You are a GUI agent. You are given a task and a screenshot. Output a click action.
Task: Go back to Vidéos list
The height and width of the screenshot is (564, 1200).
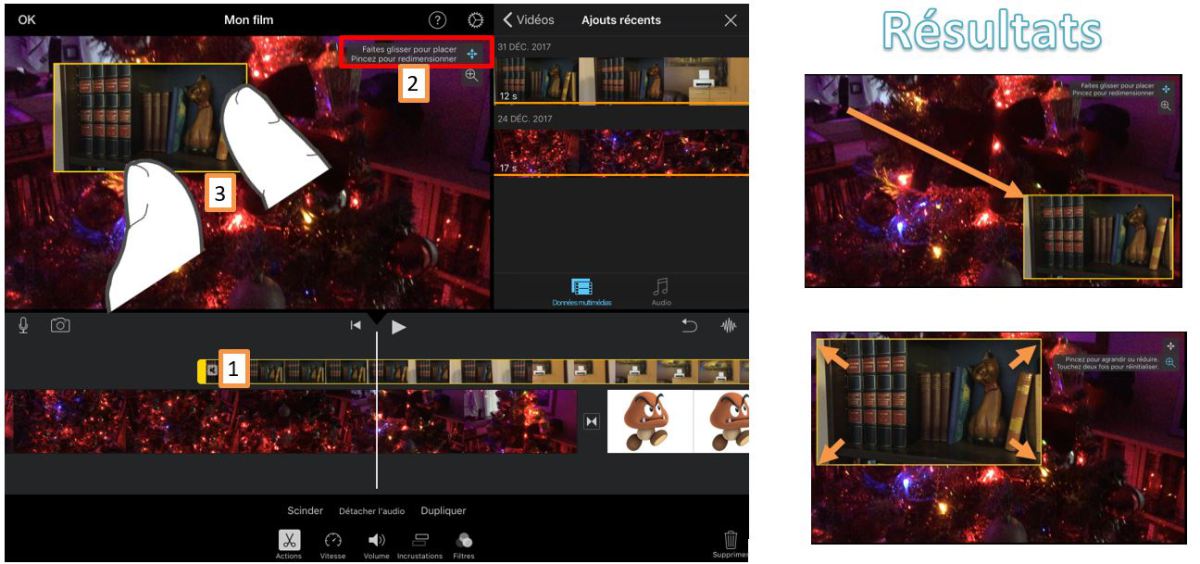point(528,20)
